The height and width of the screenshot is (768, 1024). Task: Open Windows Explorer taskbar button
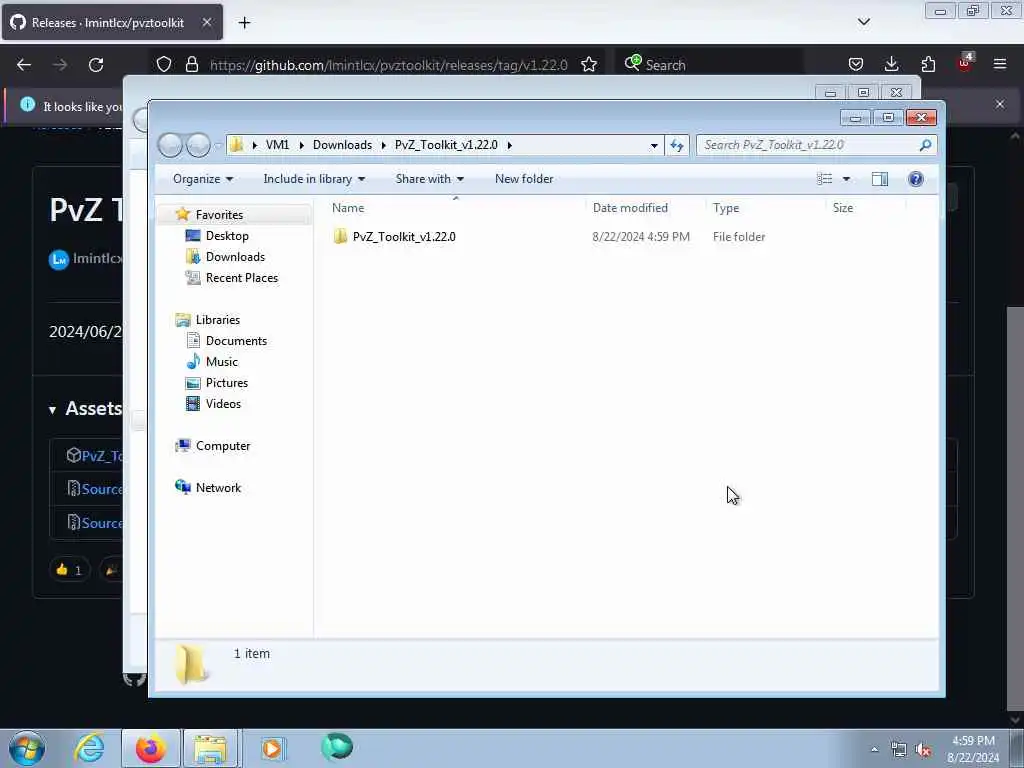pyautogui.click(x=210, y=748)
